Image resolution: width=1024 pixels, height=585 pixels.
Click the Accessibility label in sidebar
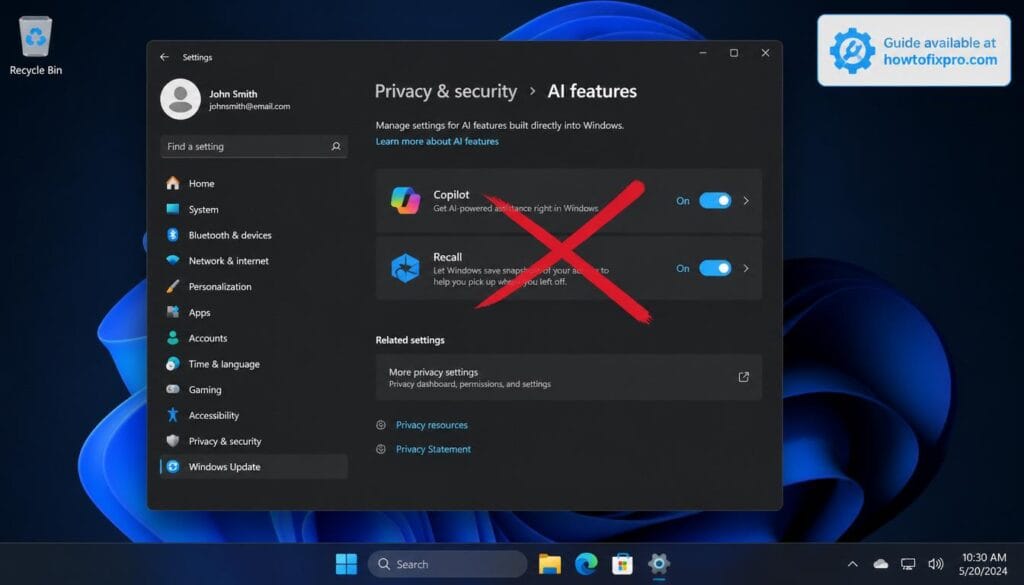coord(214,415)
